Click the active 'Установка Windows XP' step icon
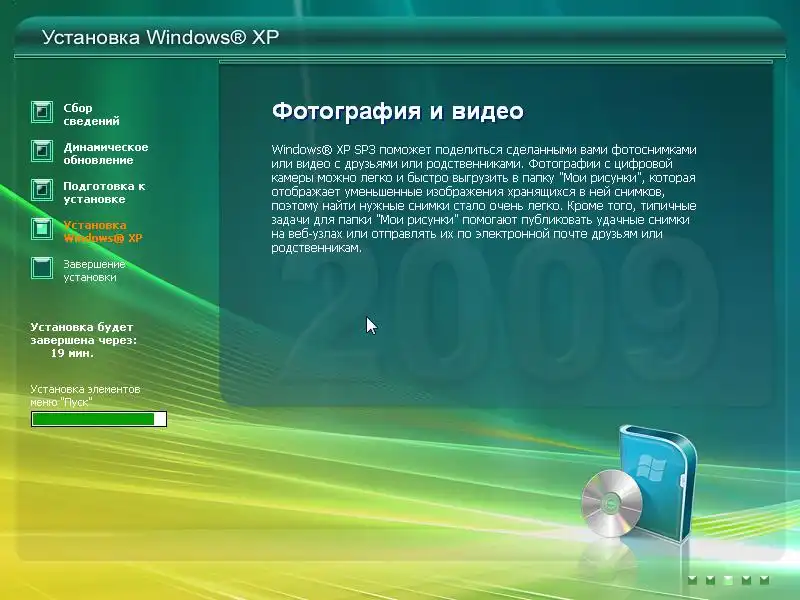Screen dimensions: 800x600 [42, 229]
